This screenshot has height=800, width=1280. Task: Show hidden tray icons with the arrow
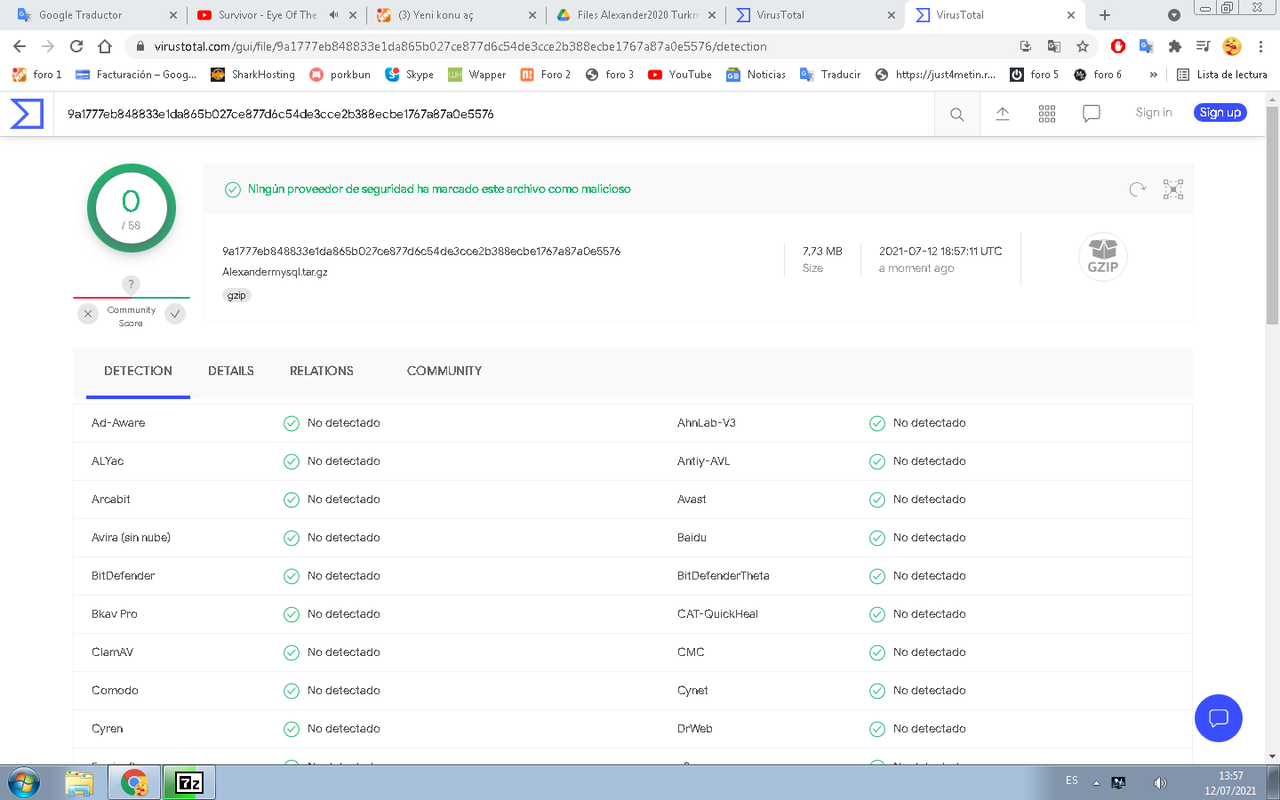pyautogui.click(x=1096, y=782)
